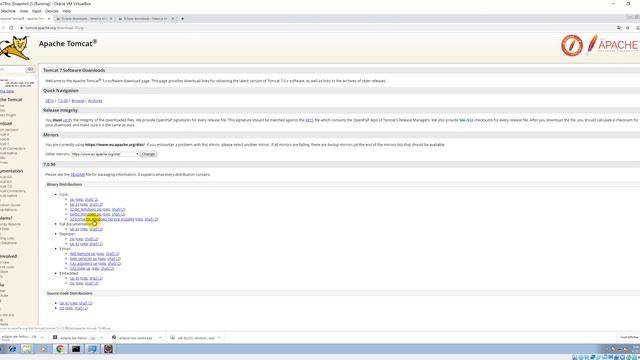Image resolution: width=640 pixels, height=360 pixels.
Task: Open the README file link
Action: click(78, 175)
